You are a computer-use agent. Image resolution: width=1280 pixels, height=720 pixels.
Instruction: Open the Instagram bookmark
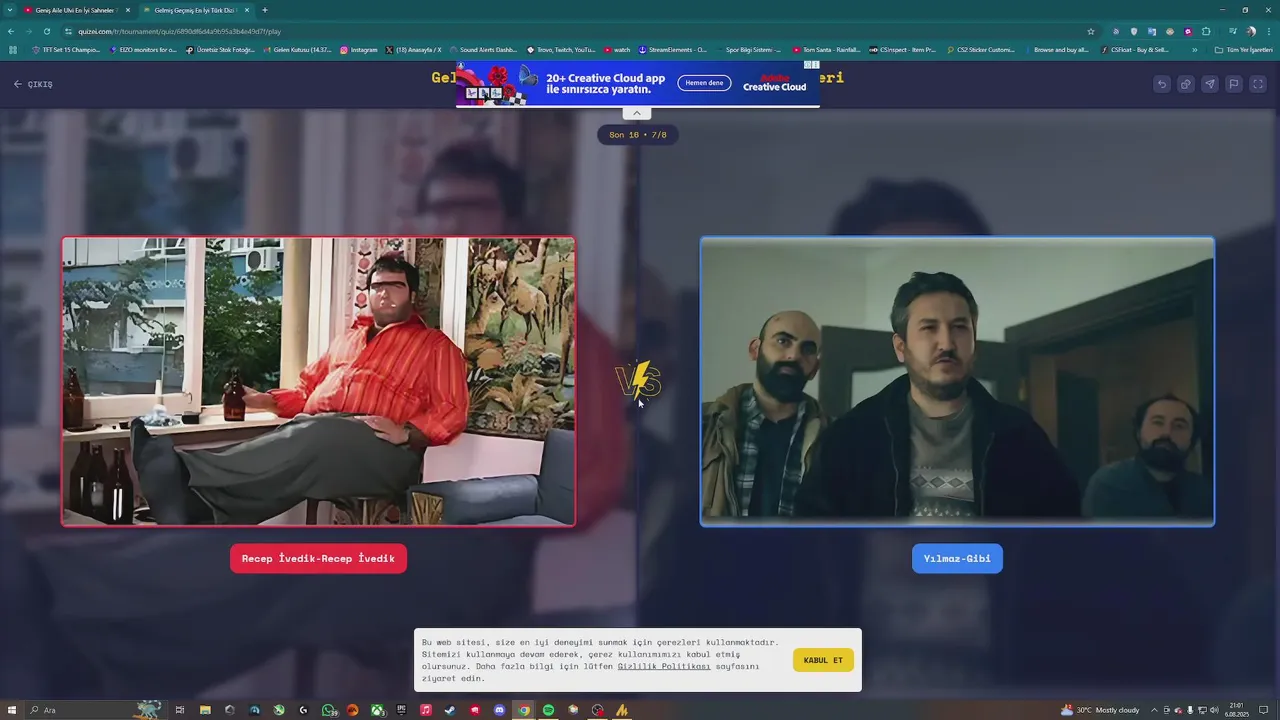pos(359,50)
